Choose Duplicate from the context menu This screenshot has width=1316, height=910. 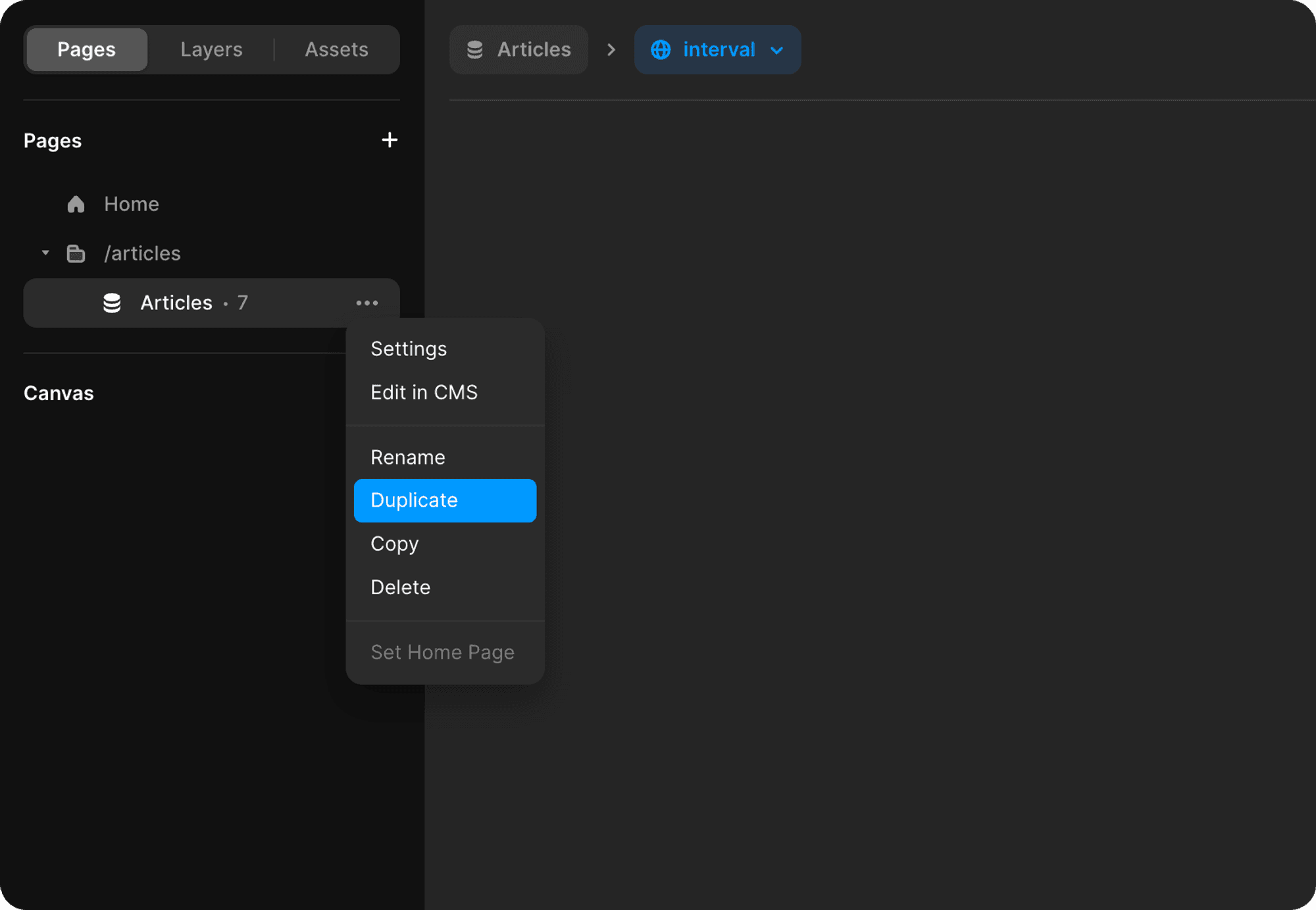[x=445, y=500]
